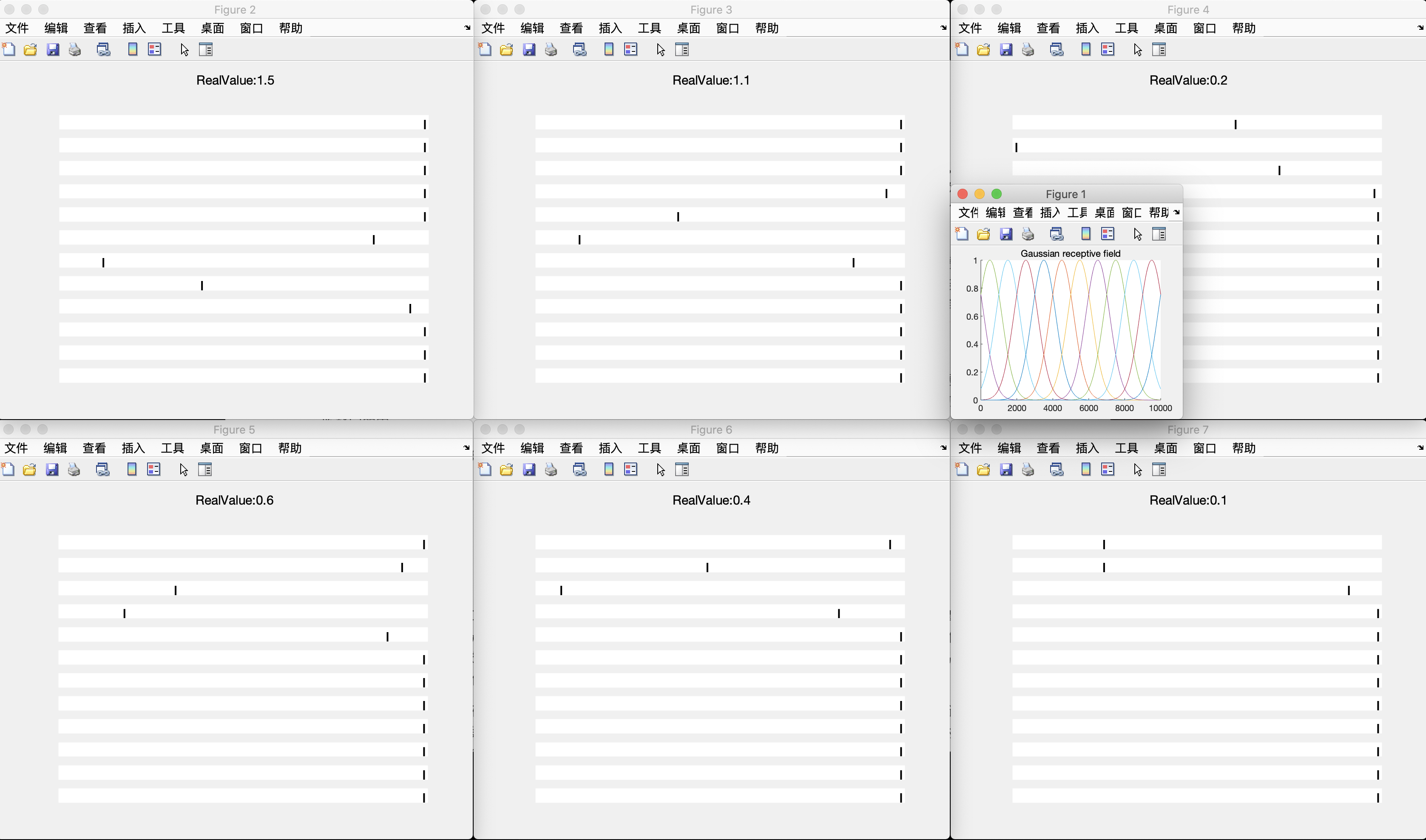Insert colorbar icon in Figure 7 toolbar
Image resolution: width=1426 pixels, height=840 pixels.
[x=1086, y=470]
